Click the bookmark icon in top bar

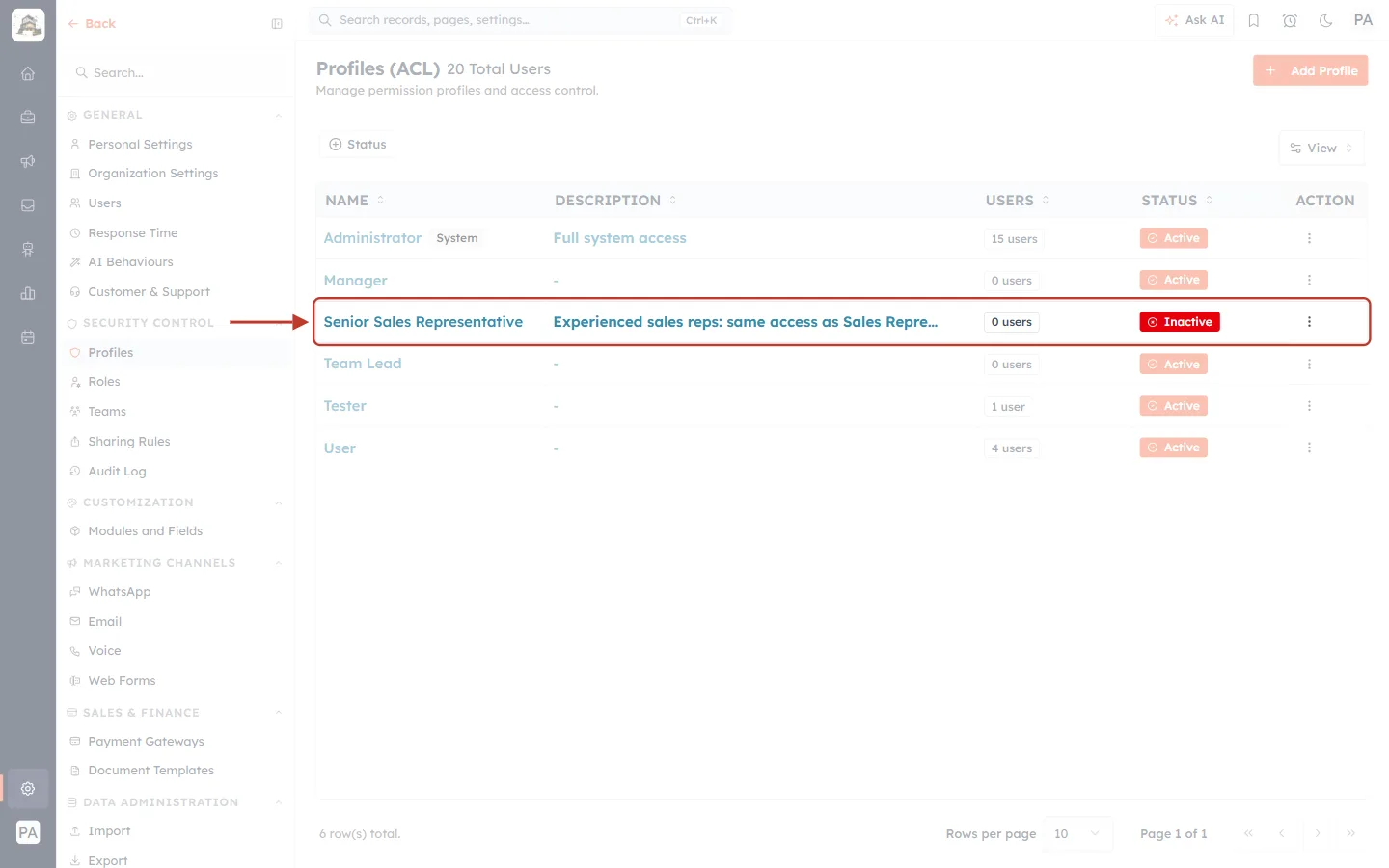[1254, 20]
